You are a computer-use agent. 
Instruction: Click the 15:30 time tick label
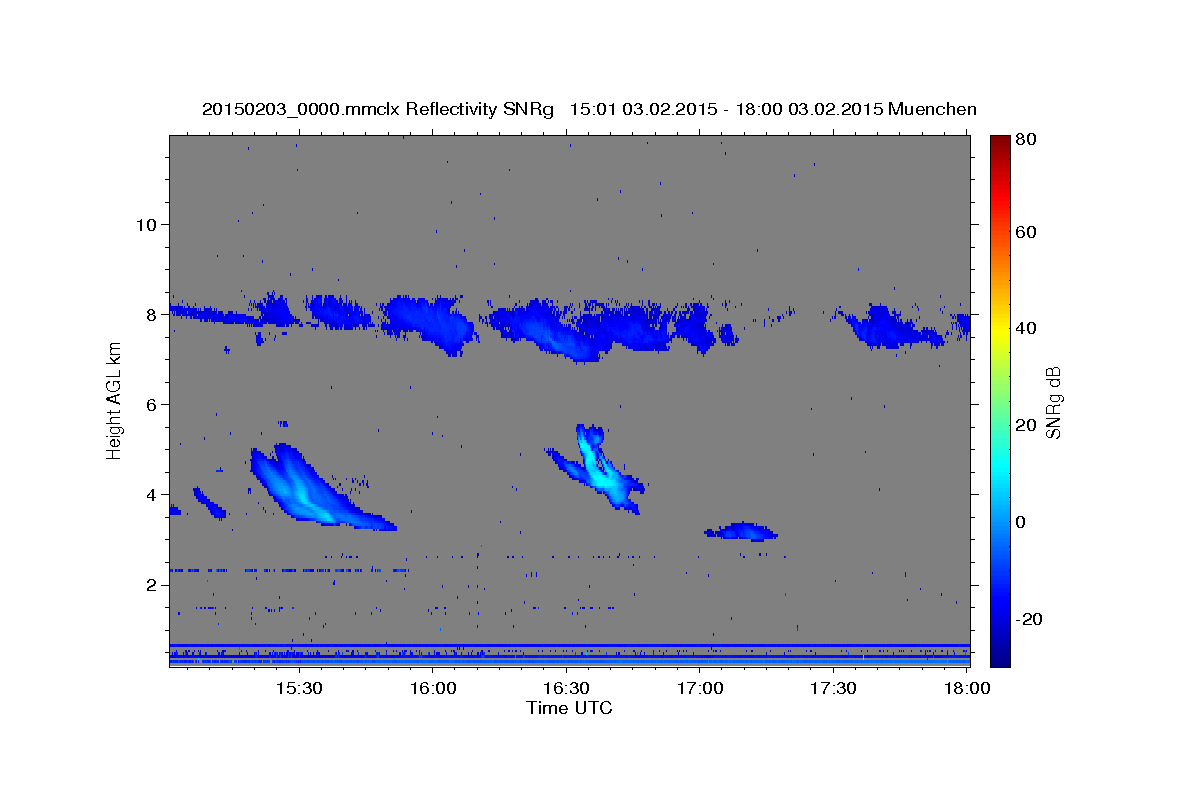pos(299,689)
